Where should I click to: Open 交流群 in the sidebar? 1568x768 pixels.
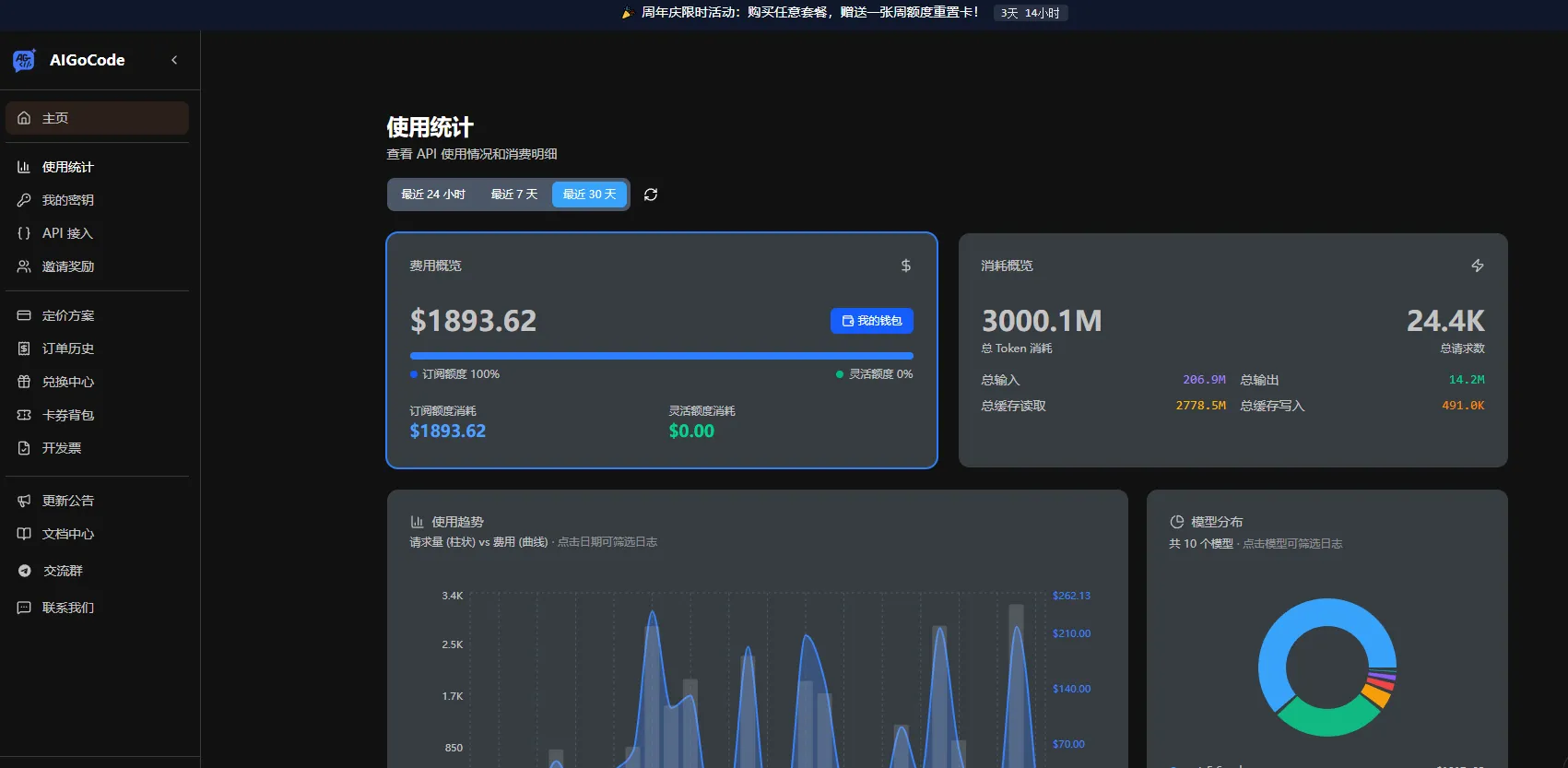click(97, 571)
